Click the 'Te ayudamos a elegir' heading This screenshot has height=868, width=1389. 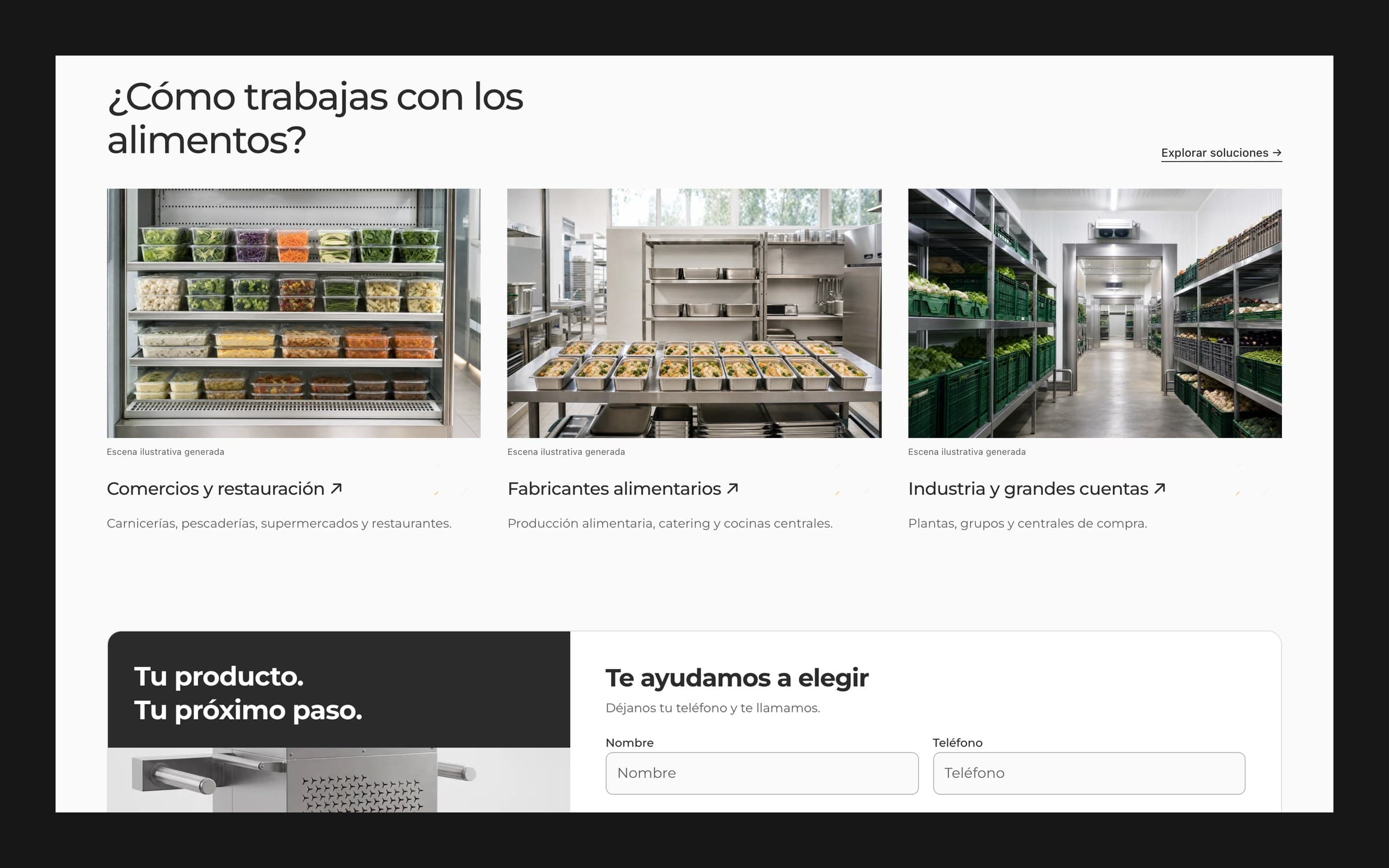click(x=737, y=678)
